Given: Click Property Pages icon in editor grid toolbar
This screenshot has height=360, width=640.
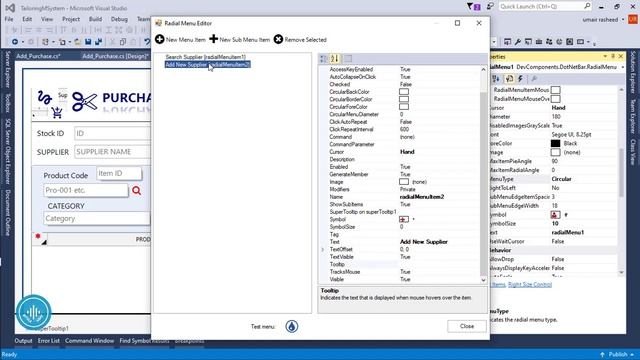Looking at the screenshot, I should [348, 59].
